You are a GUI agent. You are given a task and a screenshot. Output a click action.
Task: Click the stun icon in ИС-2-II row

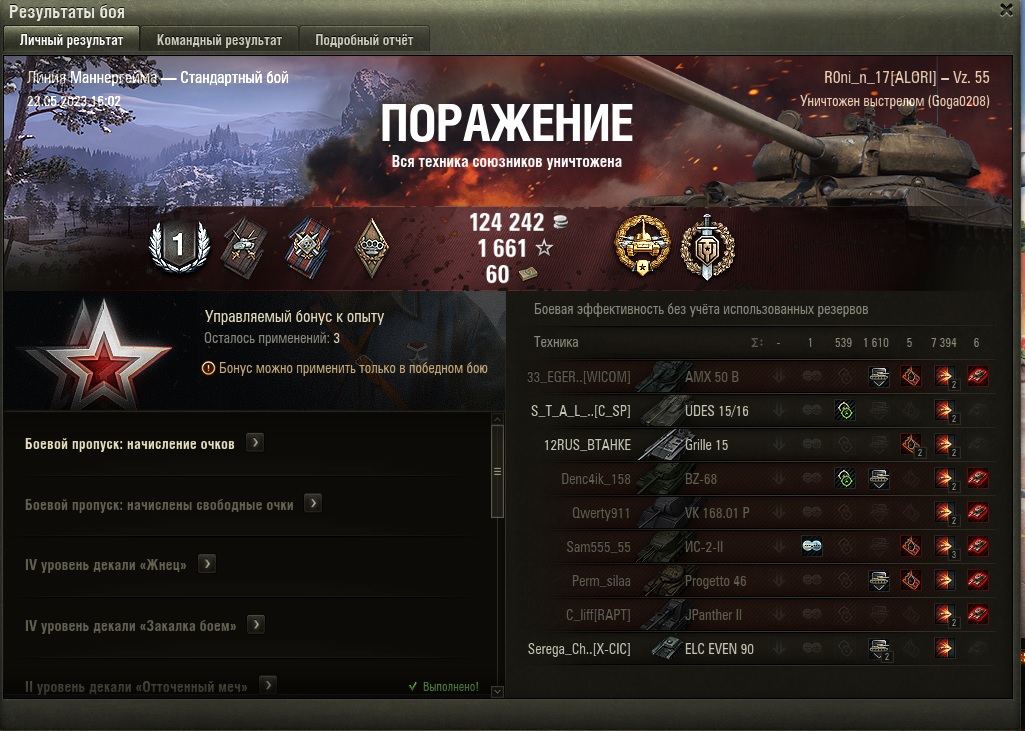pos(811,547)
